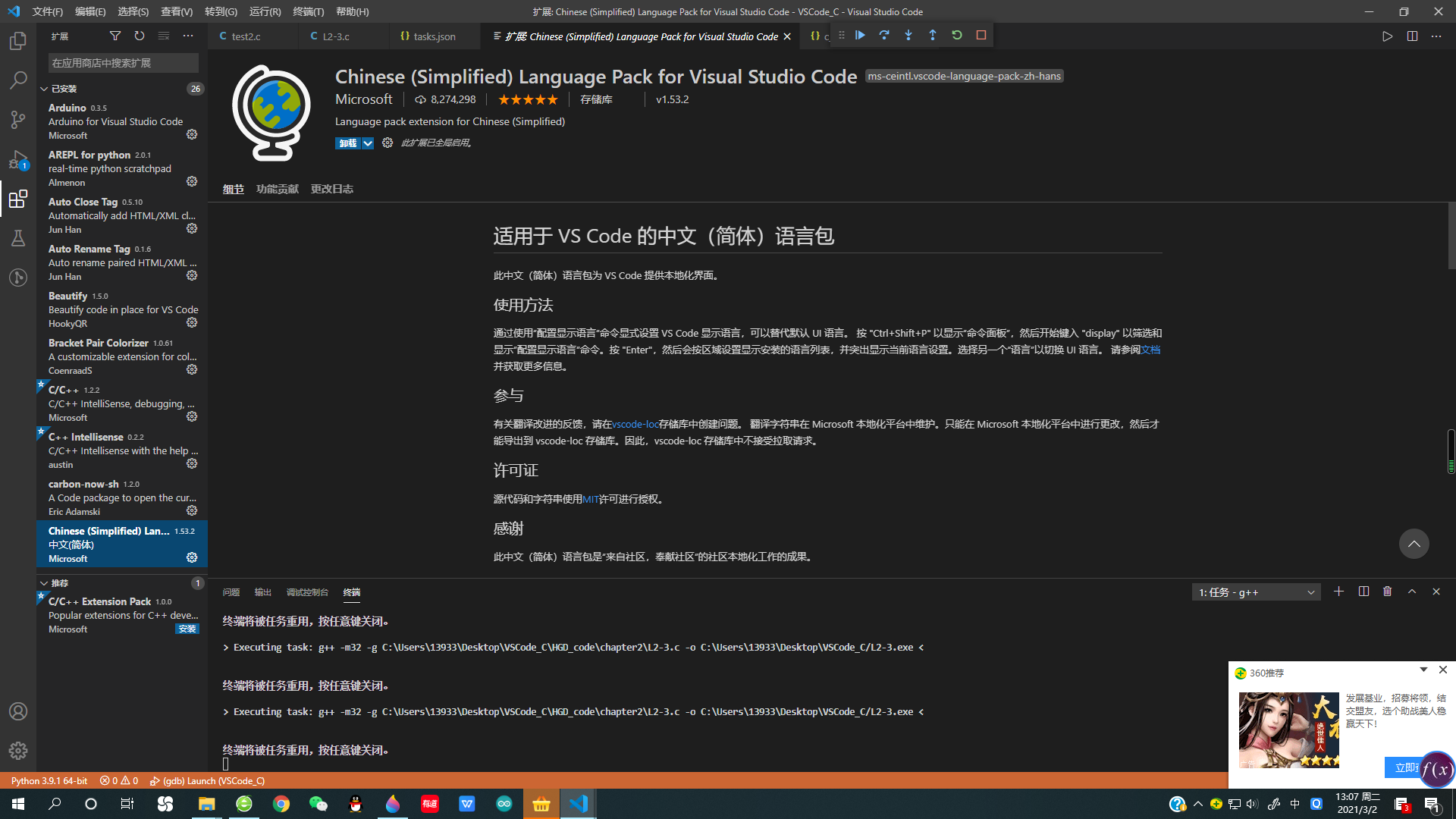Focus the extensions marketplace search box
Image resolution: width=1456 pixels, height=819 pixels.
coord(123,63)
